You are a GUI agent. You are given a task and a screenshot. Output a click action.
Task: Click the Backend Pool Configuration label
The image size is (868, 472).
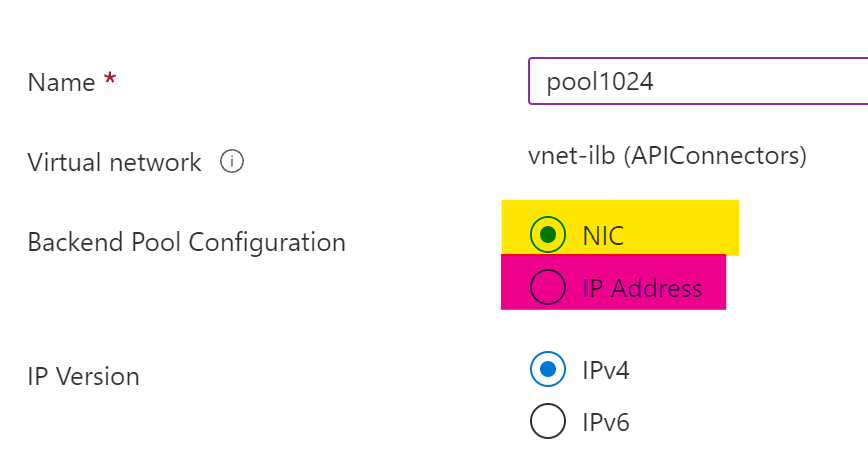pos(186,242)
